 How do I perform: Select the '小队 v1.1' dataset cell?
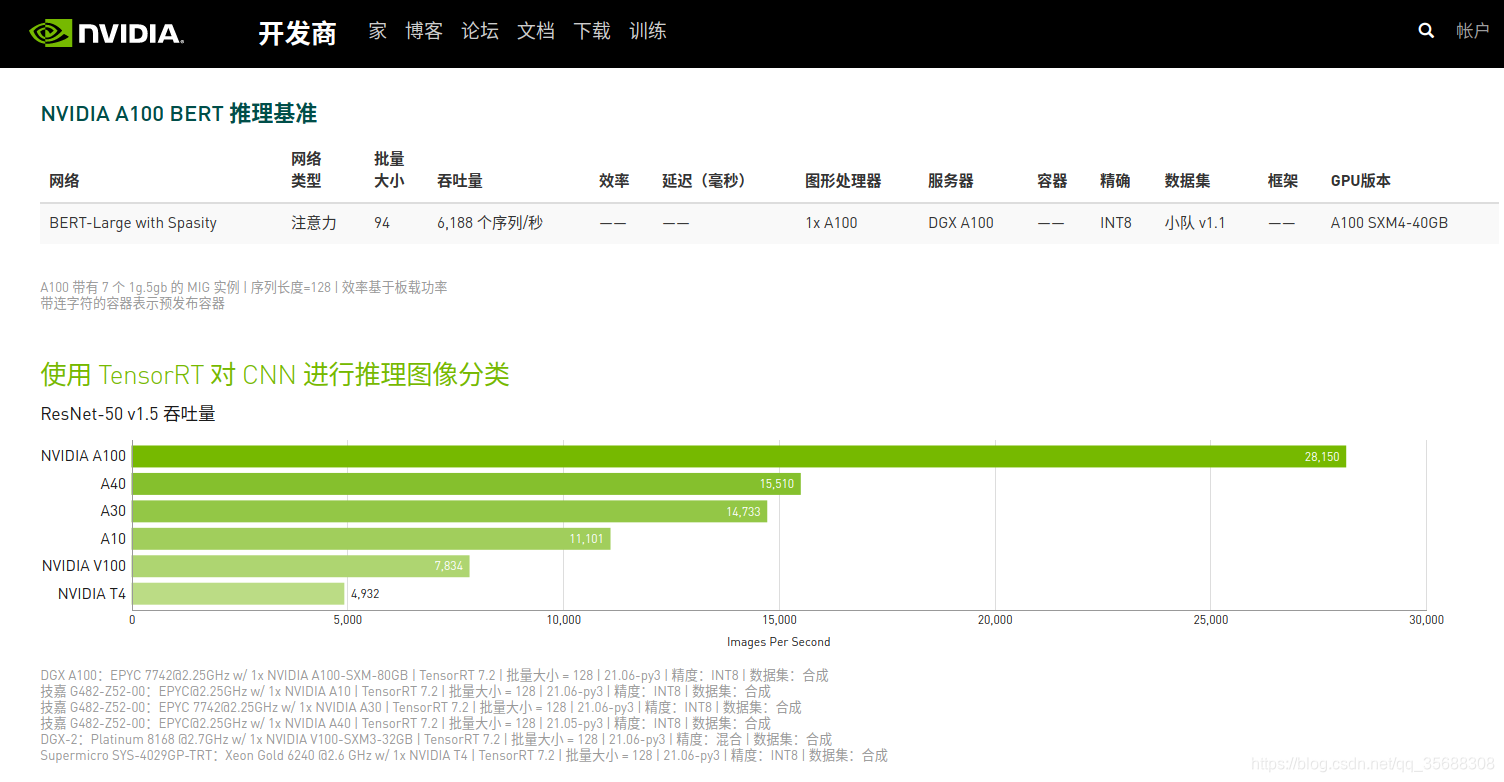click(1195, 223)
